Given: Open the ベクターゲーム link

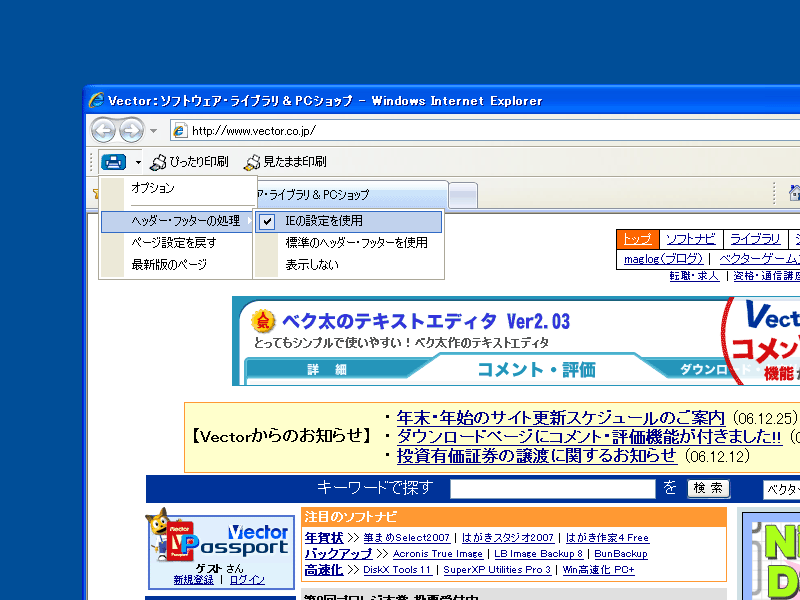Looking at the screenshot, I should pyautogui.click(x=759, y=259).
